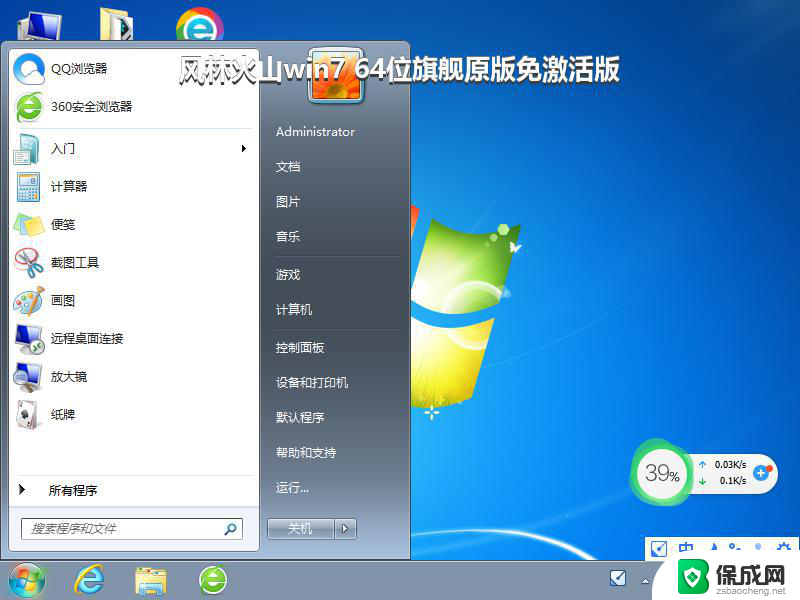Open 计算机 from the right pane
The width and height of the screenshot is (800, 600).
tap(294, 310)
